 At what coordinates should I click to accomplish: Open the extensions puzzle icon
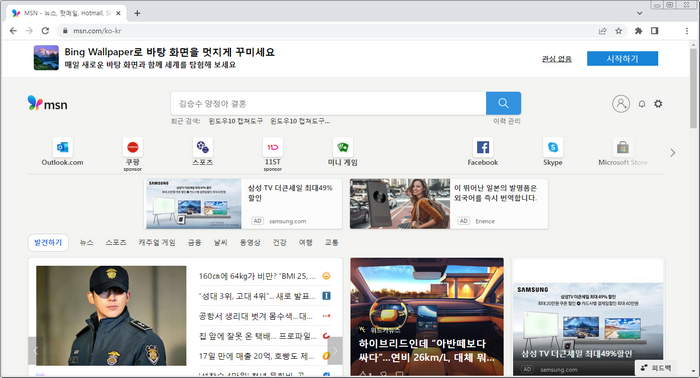pyautogui.click(x=638, y=31)
